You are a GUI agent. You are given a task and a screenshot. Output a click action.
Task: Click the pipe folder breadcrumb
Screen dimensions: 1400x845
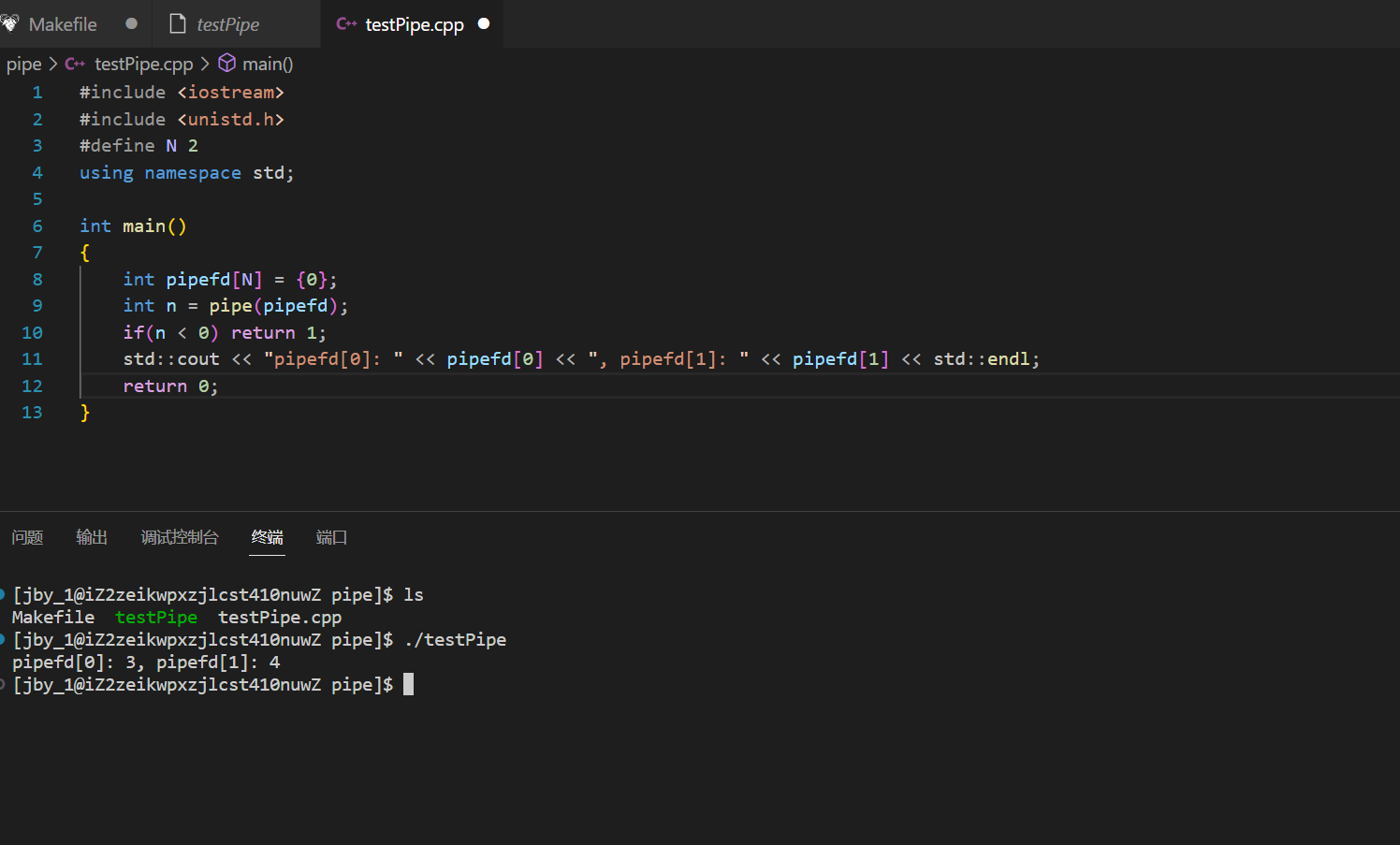tap(23, 64)
